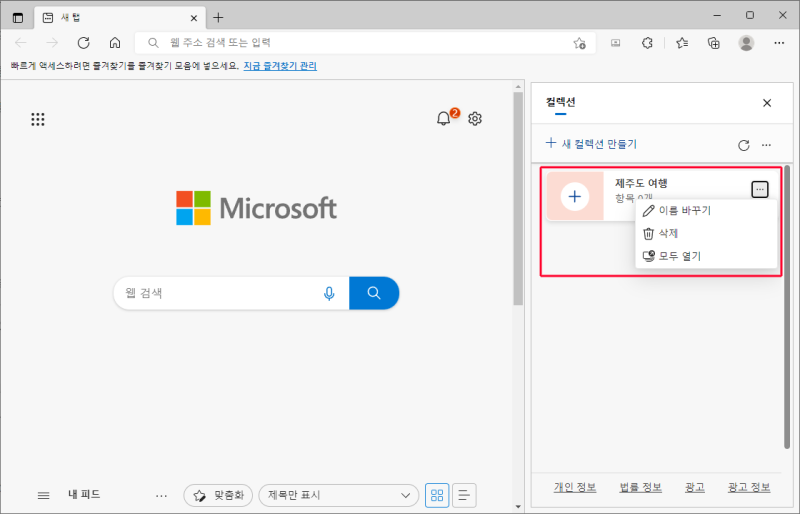Open feed hamburger menu icon

(44, 495)
